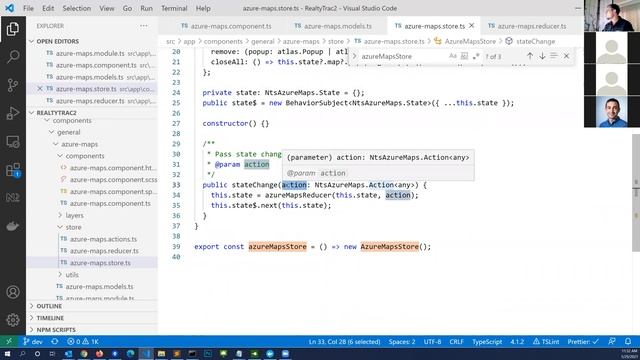This screenshot has height=360, width=640.
Task: Open the Terminal menu
Action: tap(174, 8)
